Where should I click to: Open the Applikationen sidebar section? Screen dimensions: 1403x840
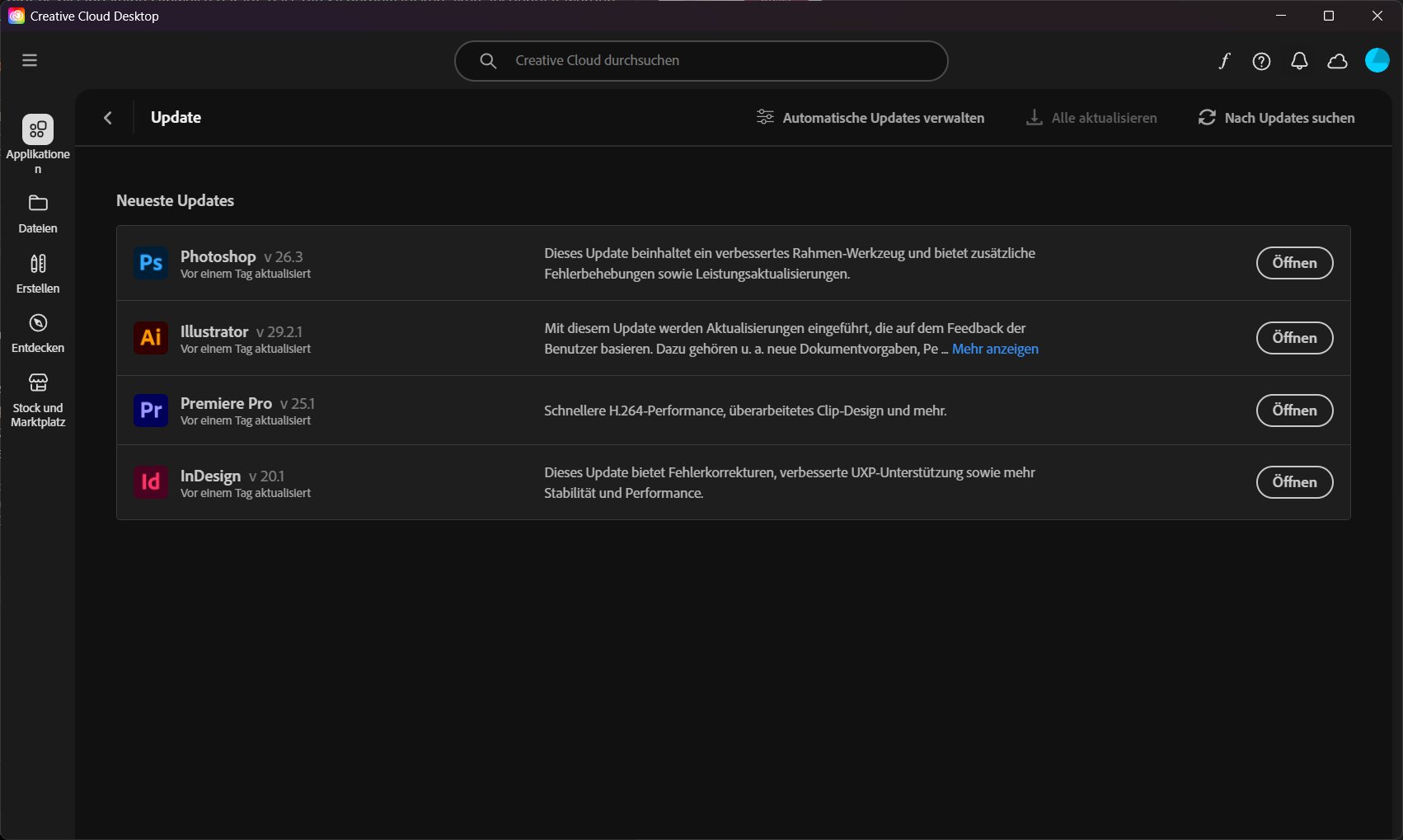38,144
